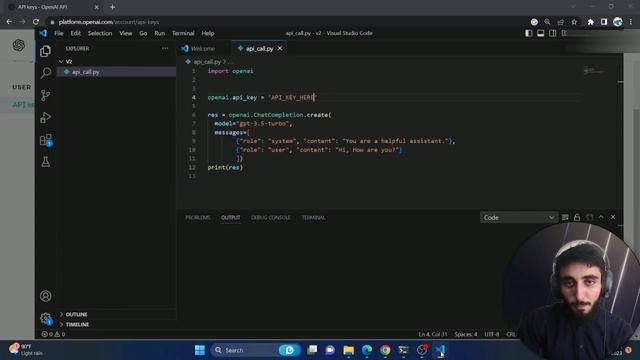640x360 pixels.
Task: Open the Extensions view
Action: (46, 140)
